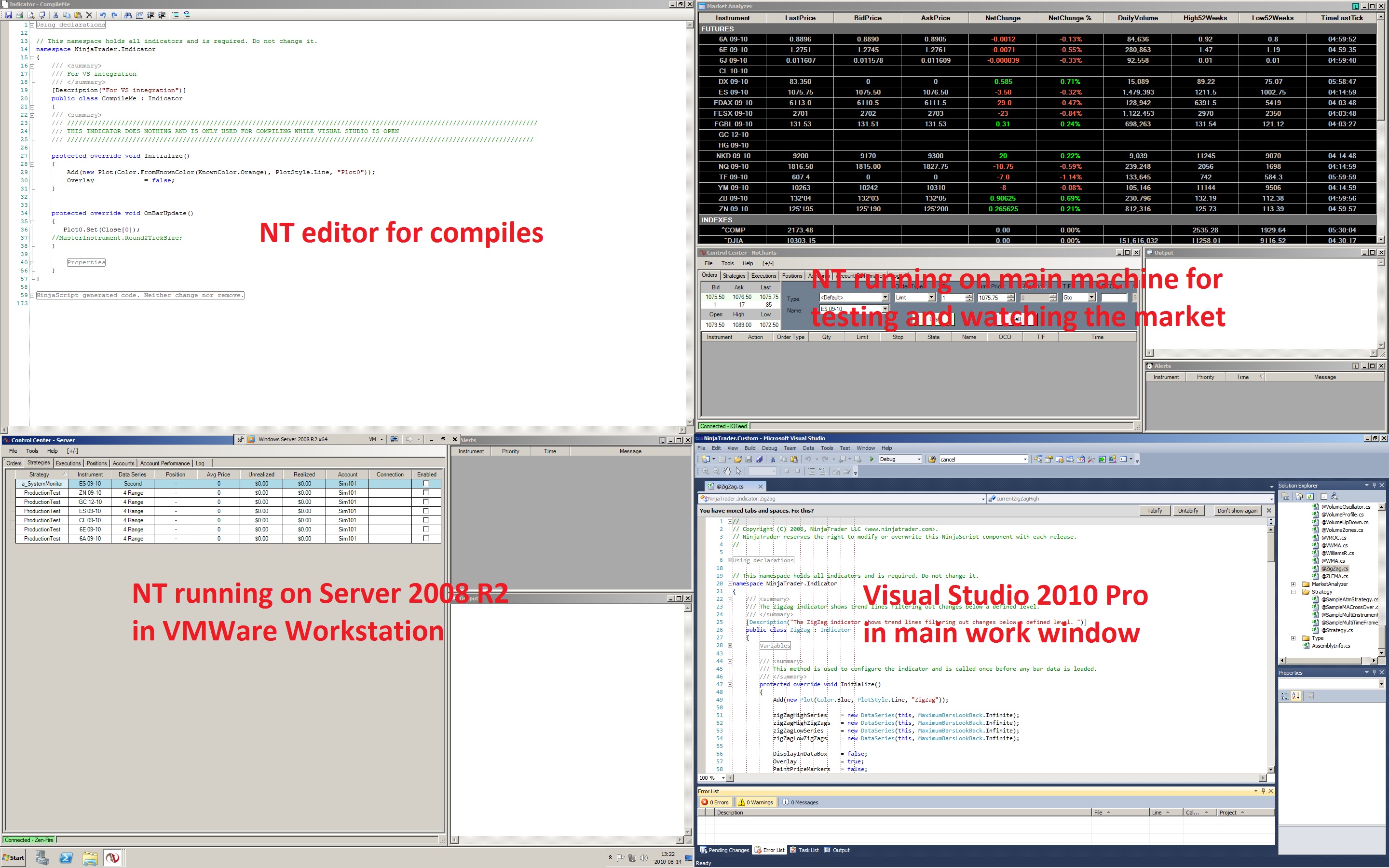Toggle the 0 Errors filter in Error List
This screenshot has width=1389, height=868.
715,802
